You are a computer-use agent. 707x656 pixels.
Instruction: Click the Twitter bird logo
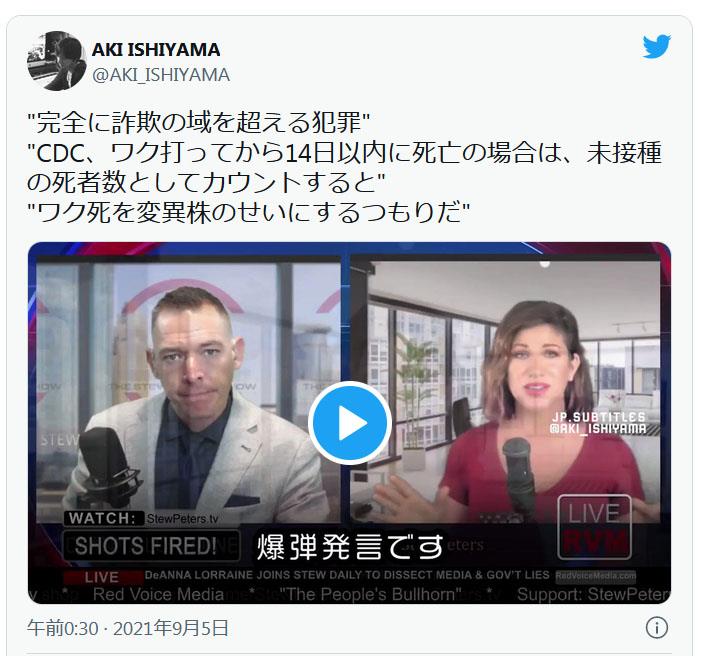coord(656,46)
